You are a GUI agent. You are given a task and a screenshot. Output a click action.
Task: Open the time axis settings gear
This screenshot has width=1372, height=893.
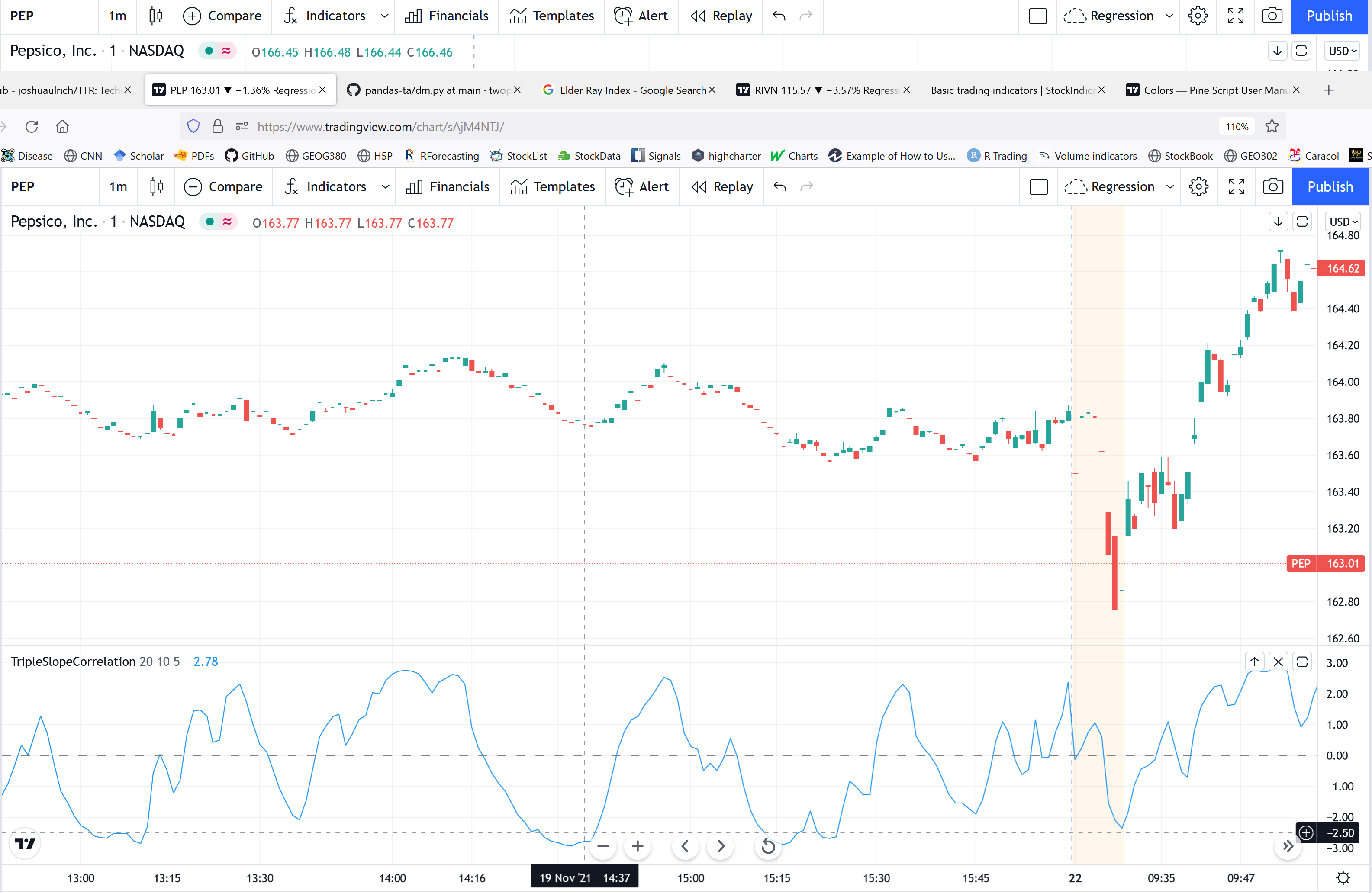pyautogui.click(x=1343, y=878)
